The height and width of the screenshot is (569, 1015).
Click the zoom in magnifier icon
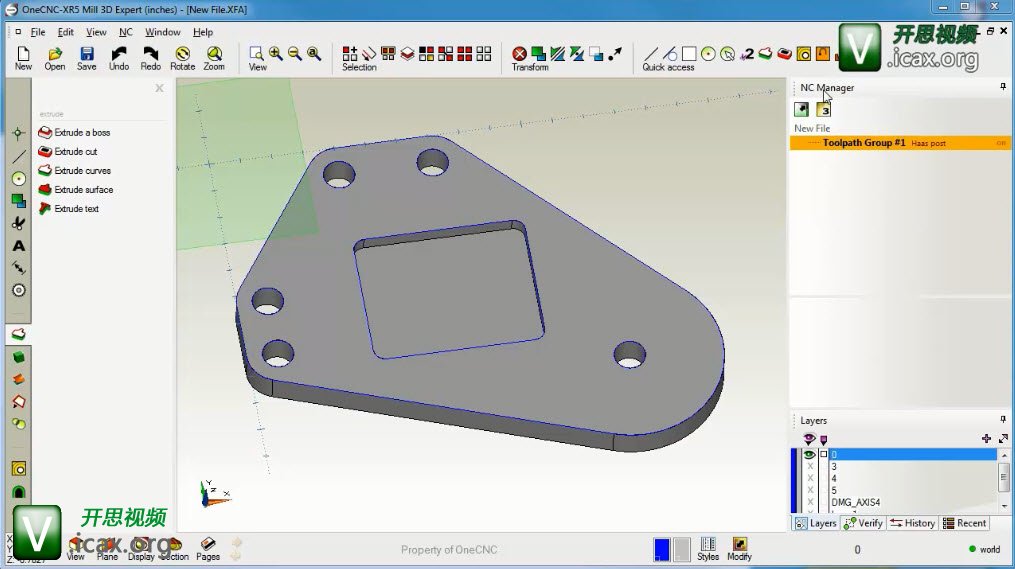pos(275,53)
